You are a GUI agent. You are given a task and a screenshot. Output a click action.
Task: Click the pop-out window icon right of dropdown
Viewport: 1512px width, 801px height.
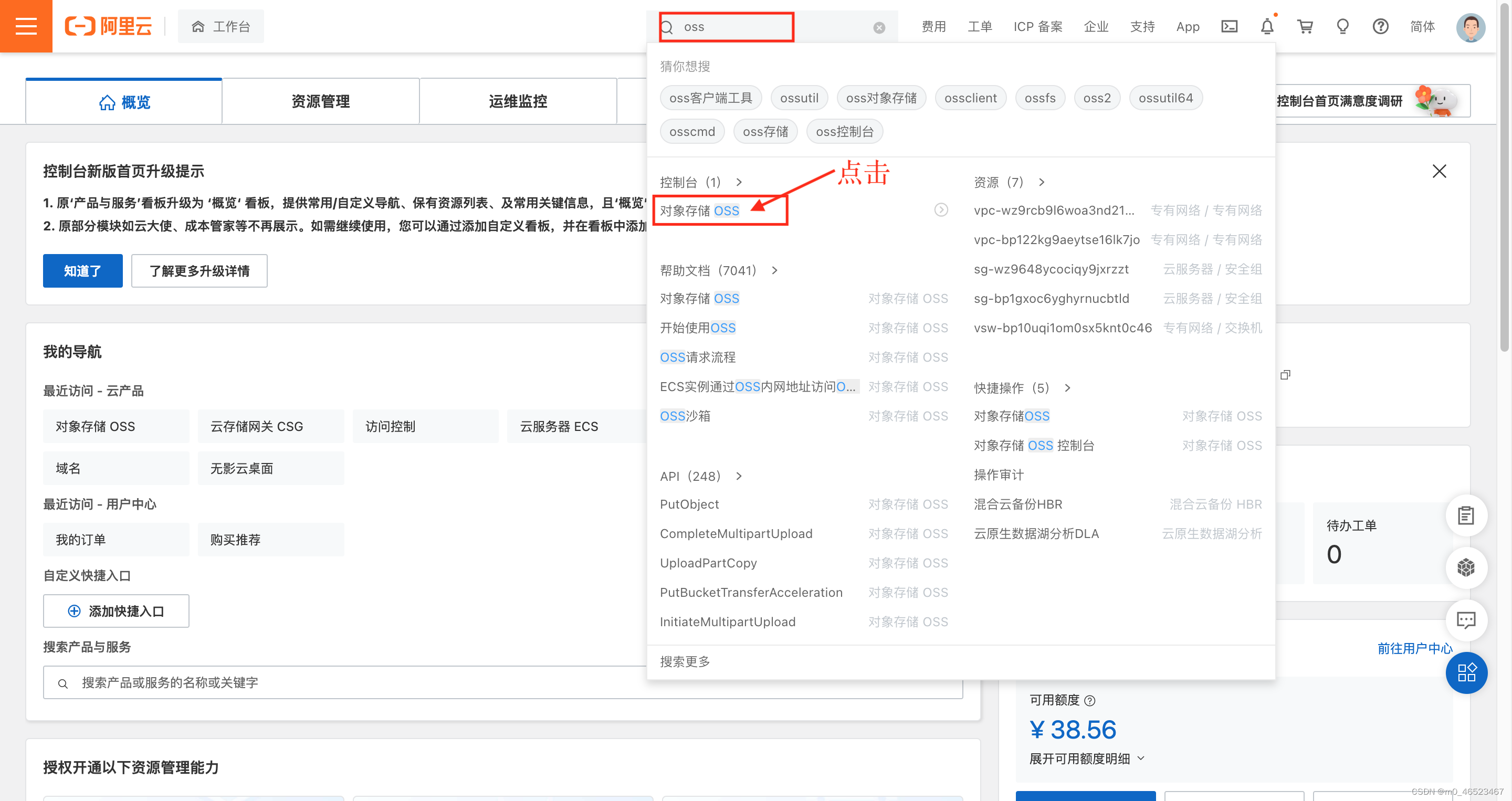click(1285, 375)
